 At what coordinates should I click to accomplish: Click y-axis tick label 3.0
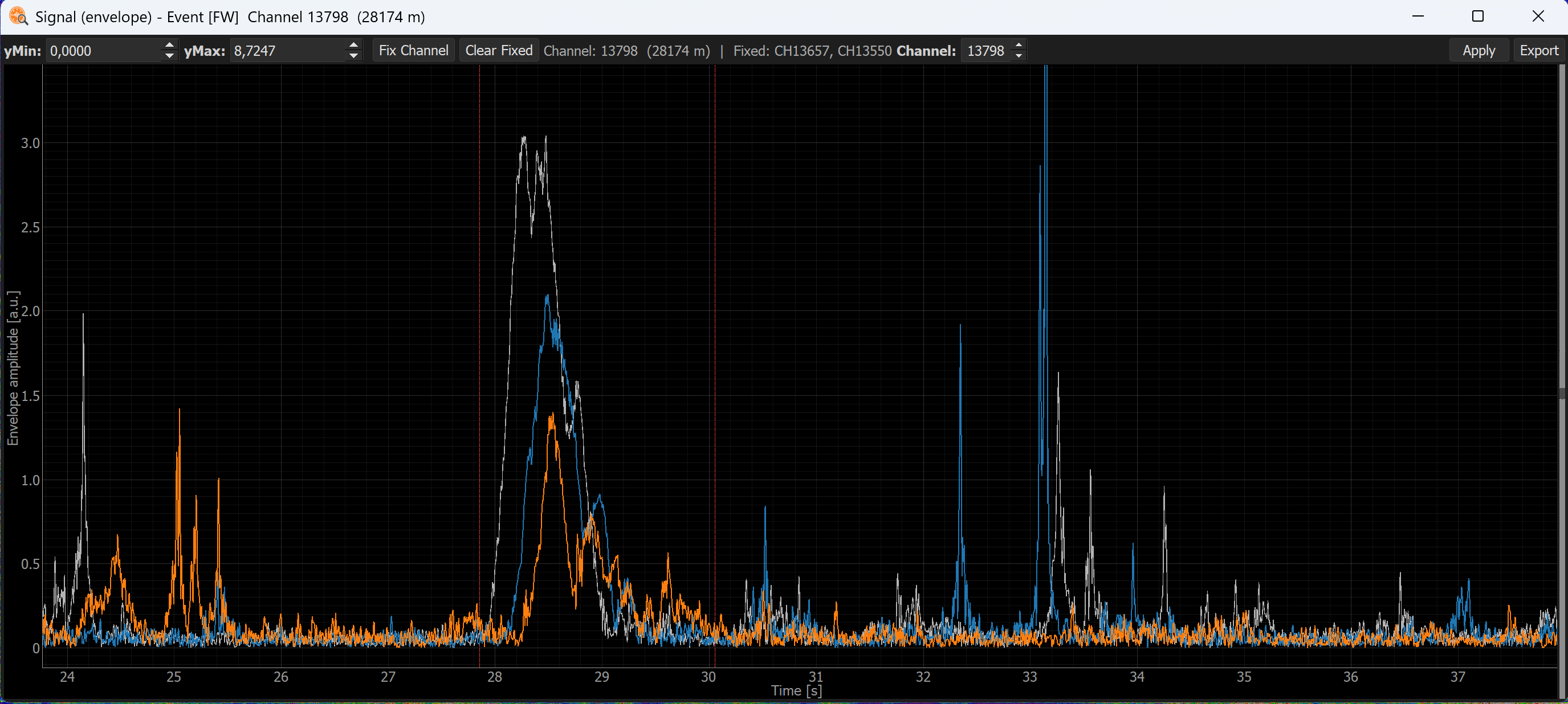click(30, 143)
